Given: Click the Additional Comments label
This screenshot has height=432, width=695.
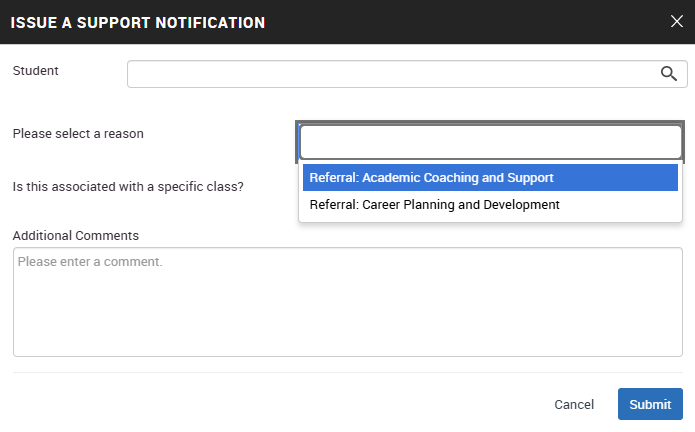Looking at the screenshot, I should [76, 236].
